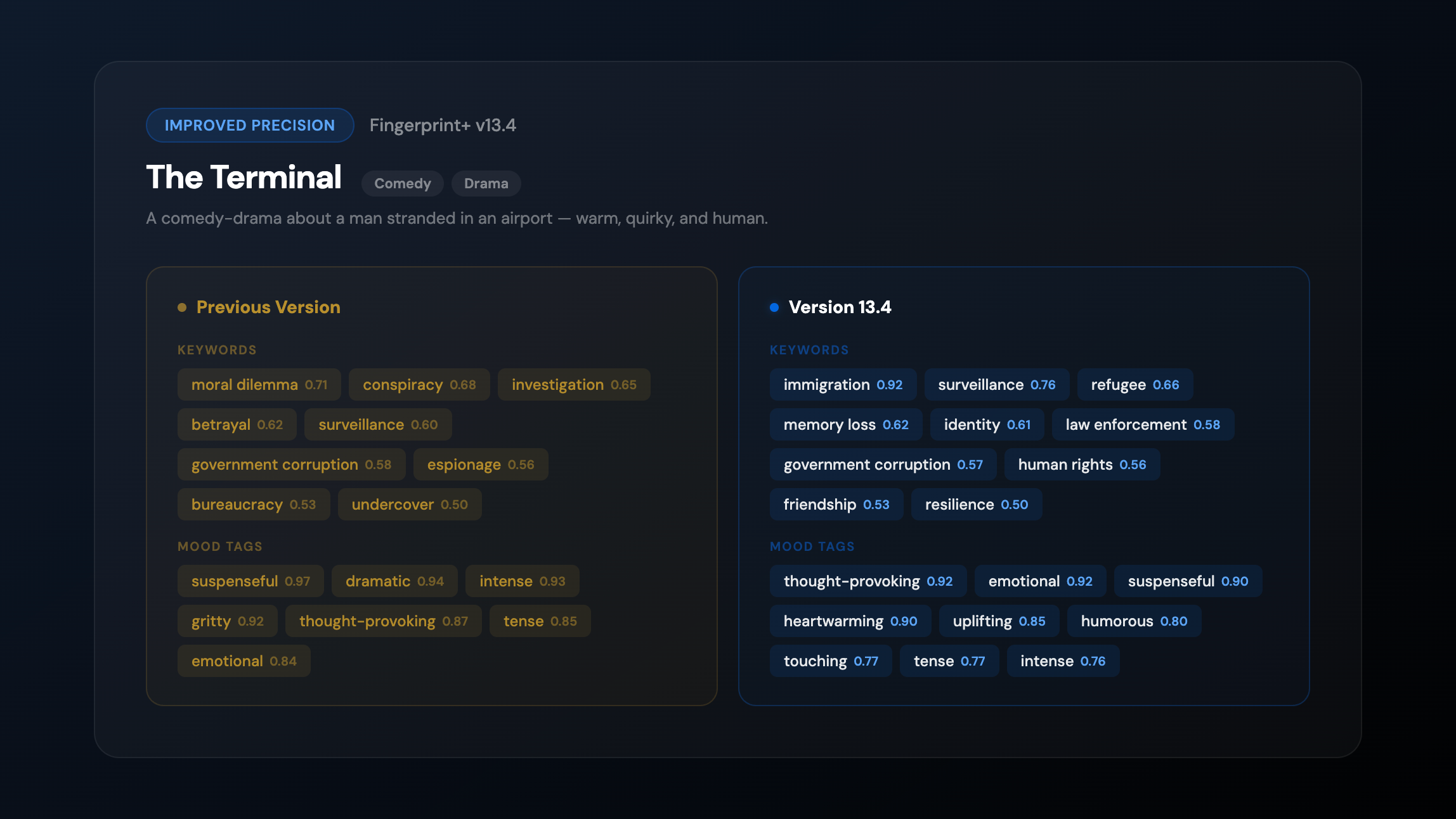The image size is (1456, 819).
Task: Select the Comedy genre chip
Action: 402,184
